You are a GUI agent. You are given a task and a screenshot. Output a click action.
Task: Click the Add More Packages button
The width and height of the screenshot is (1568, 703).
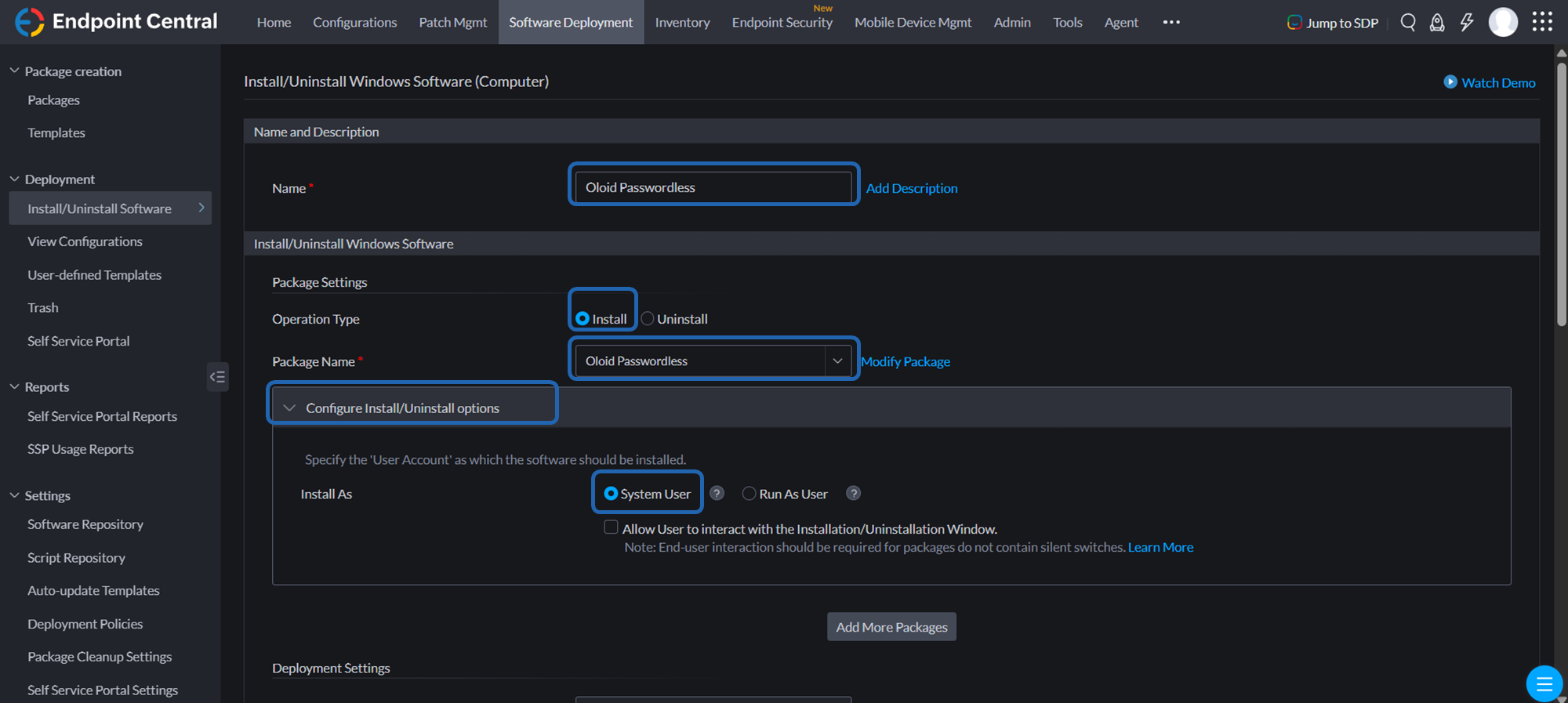891,627
